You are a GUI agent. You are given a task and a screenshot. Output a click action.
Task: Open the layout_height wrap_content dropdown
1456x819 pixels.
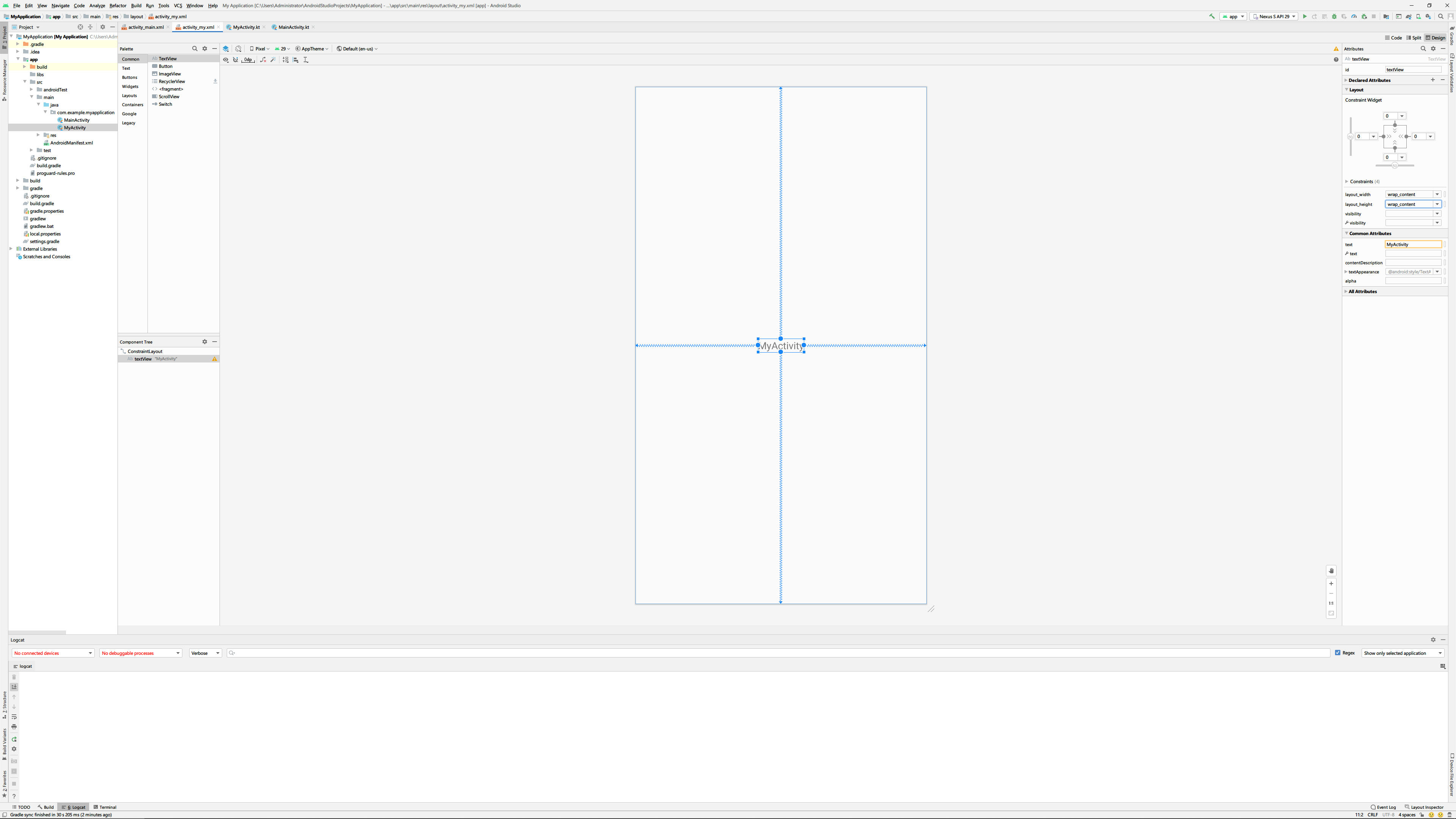tap(1437, 204)
